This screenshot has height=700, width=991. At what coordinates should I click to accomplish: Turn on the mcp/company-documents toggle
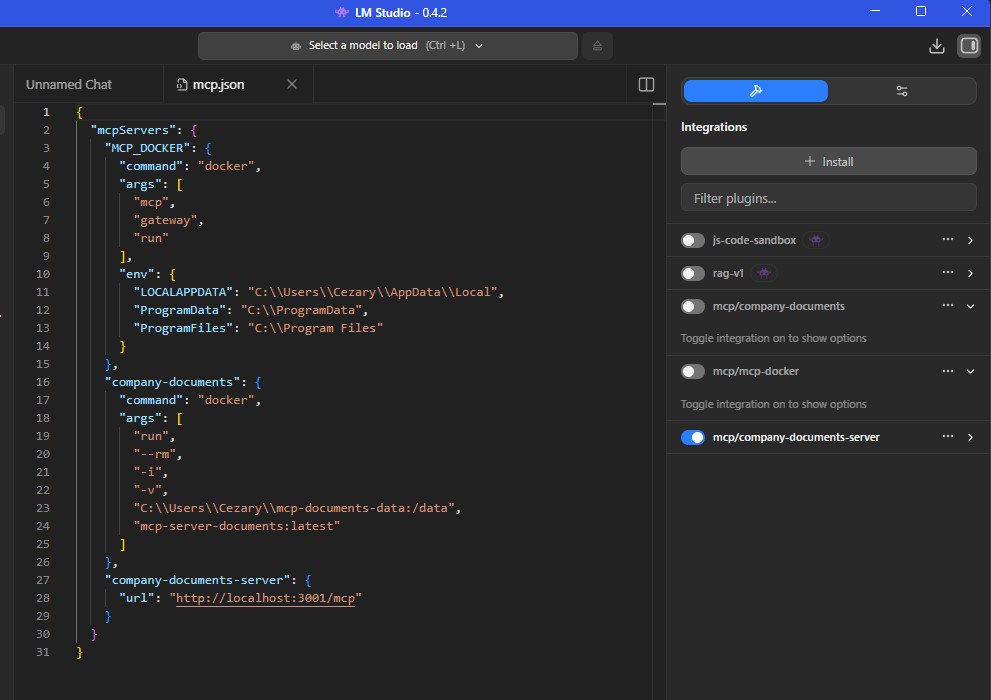(x=693, y=306)
